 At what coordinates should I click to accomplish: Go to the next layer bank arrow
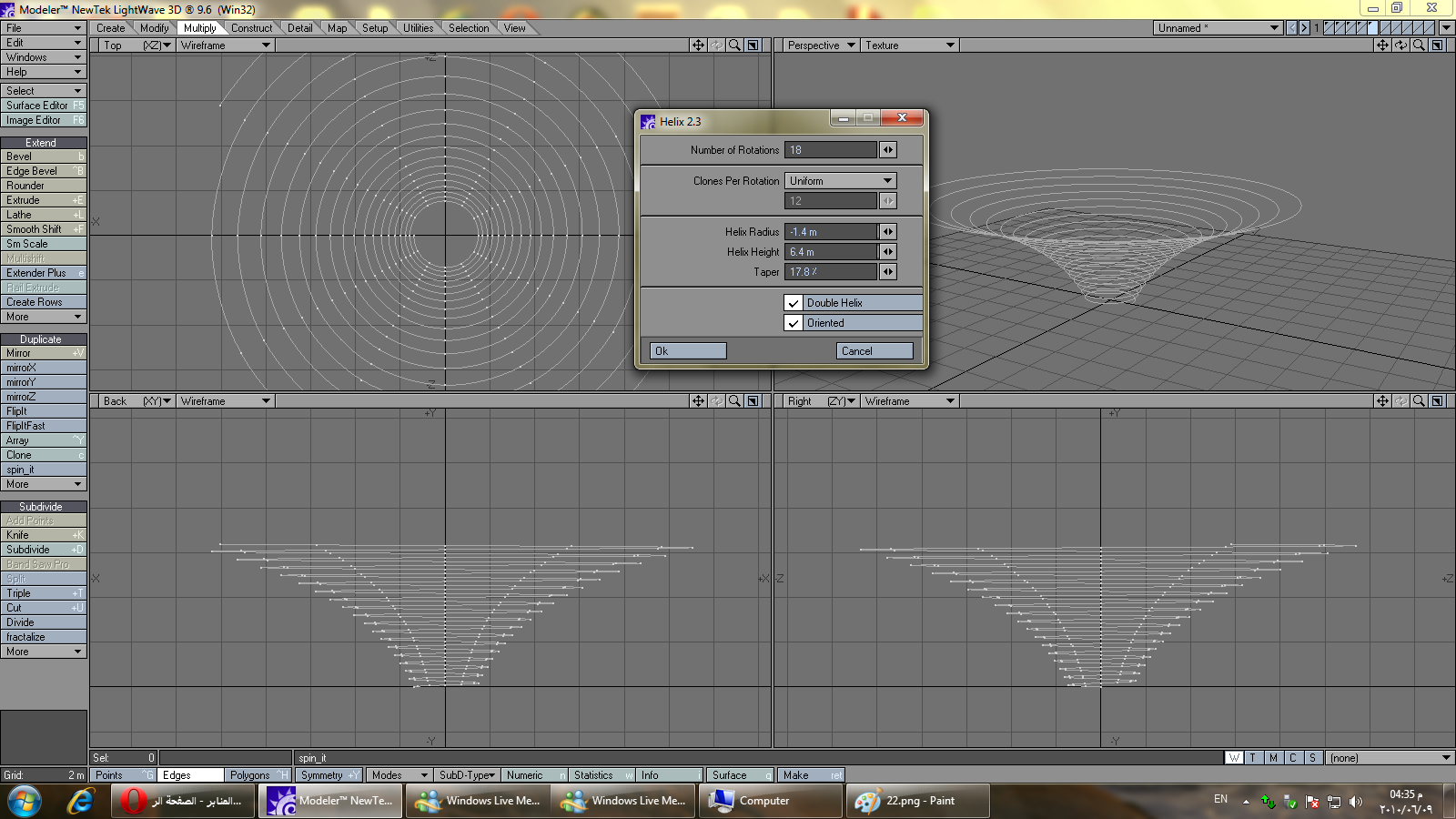pos(1304,28)
